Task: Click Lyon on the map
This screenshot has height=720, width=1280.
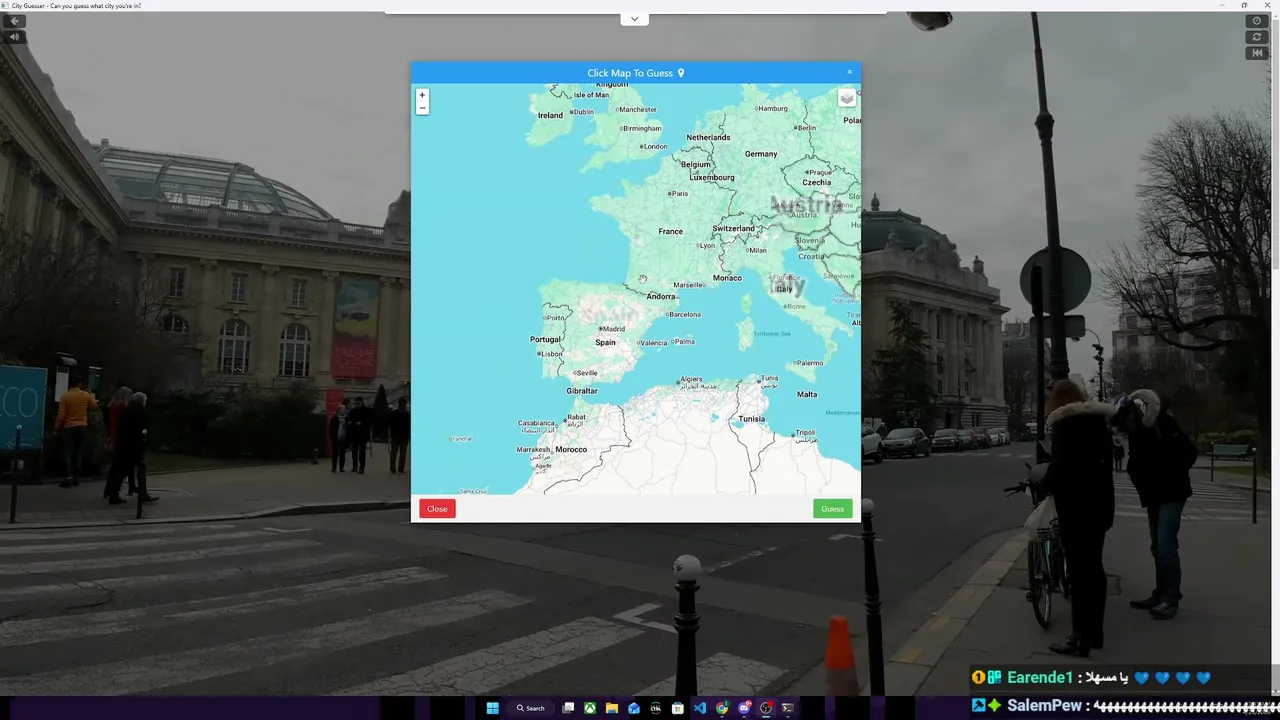Action: point(707,245)
